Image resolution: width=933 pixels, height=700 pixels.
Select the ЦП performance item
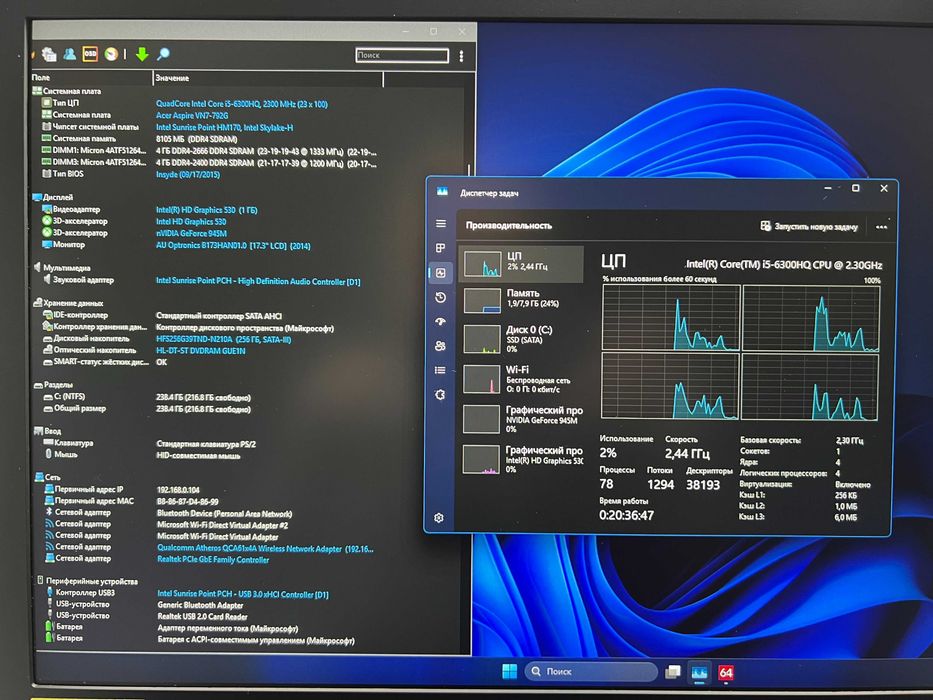[x=521, y=264]
